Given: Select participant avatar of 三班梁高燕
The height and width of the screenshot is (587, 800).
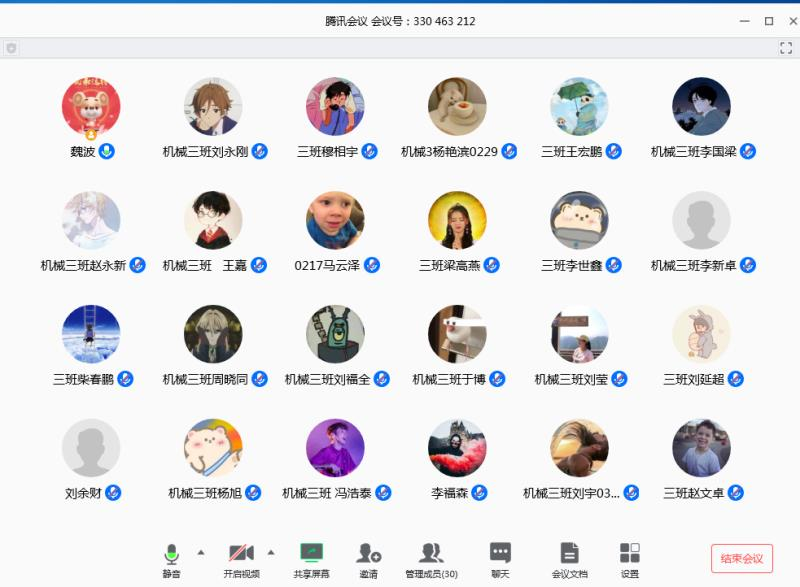Looking at the screenshot, I should coord(457,220).
